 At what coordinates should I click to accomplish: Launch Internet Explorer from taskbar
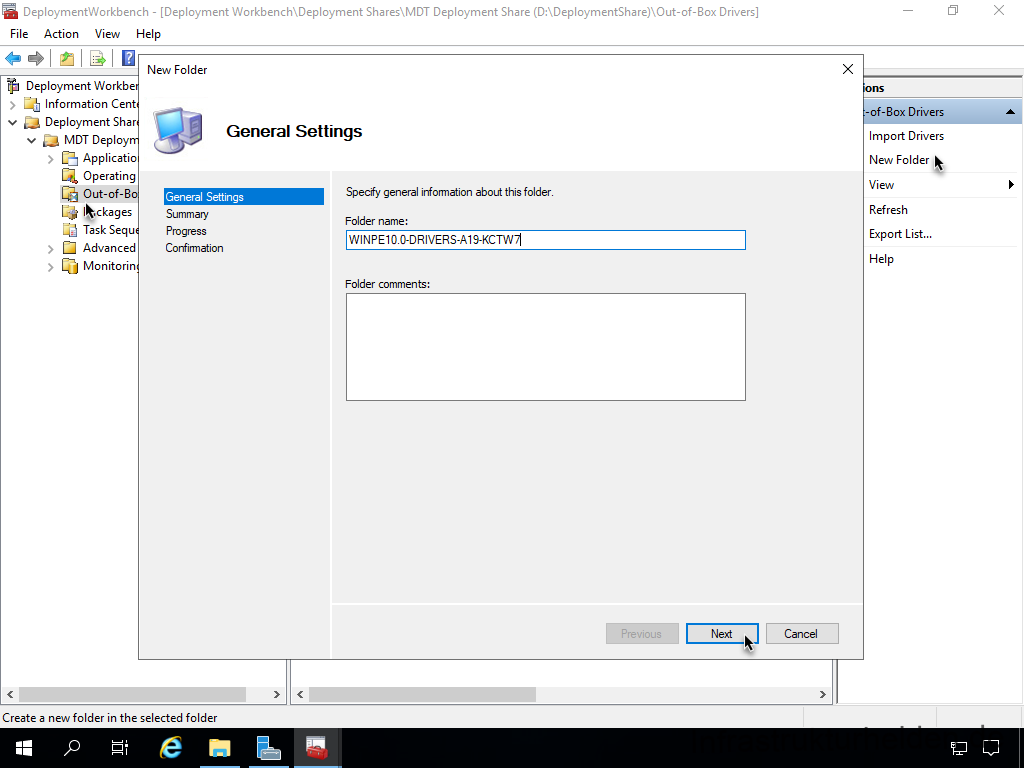171,748
